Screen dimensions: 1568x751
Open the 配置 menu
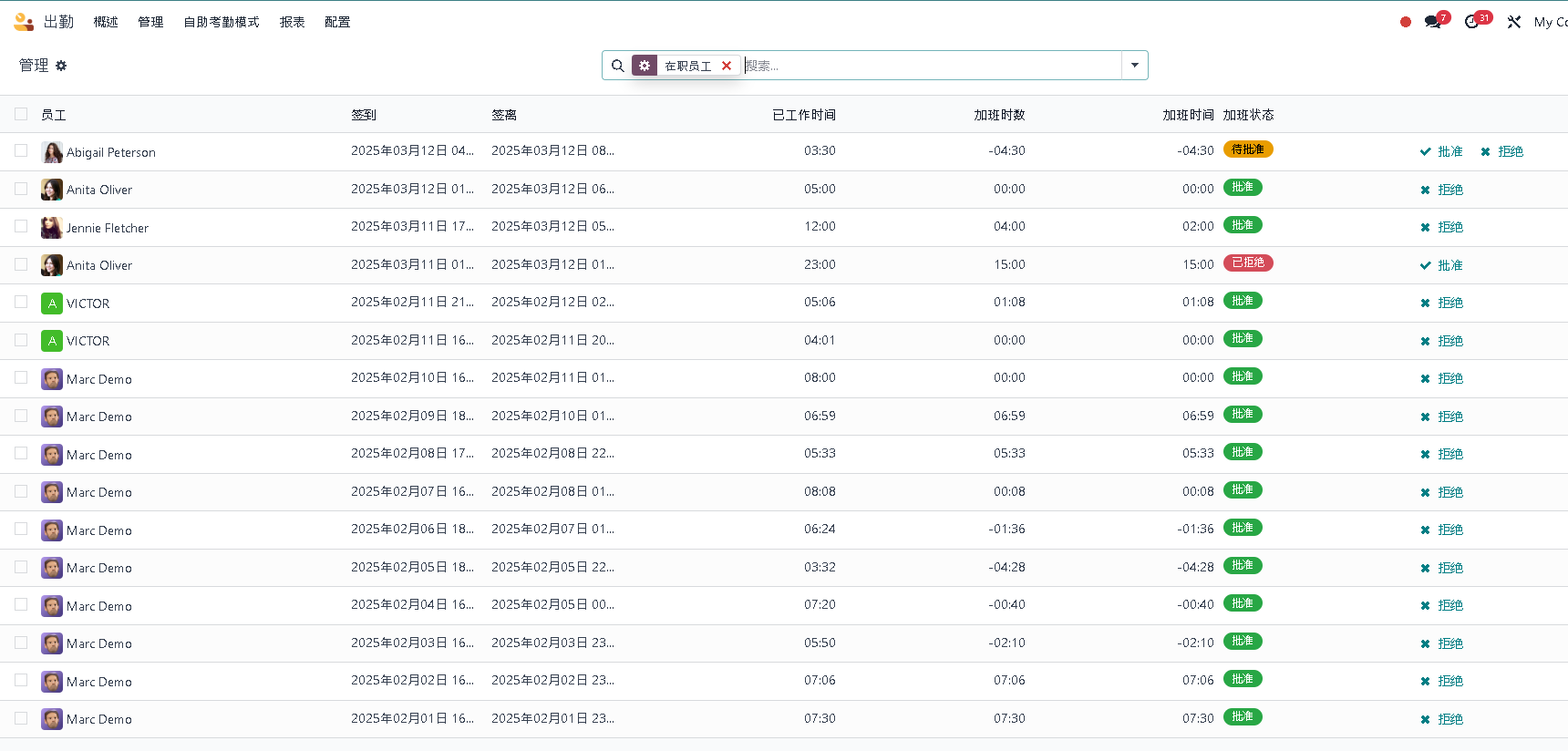point(337,22)
